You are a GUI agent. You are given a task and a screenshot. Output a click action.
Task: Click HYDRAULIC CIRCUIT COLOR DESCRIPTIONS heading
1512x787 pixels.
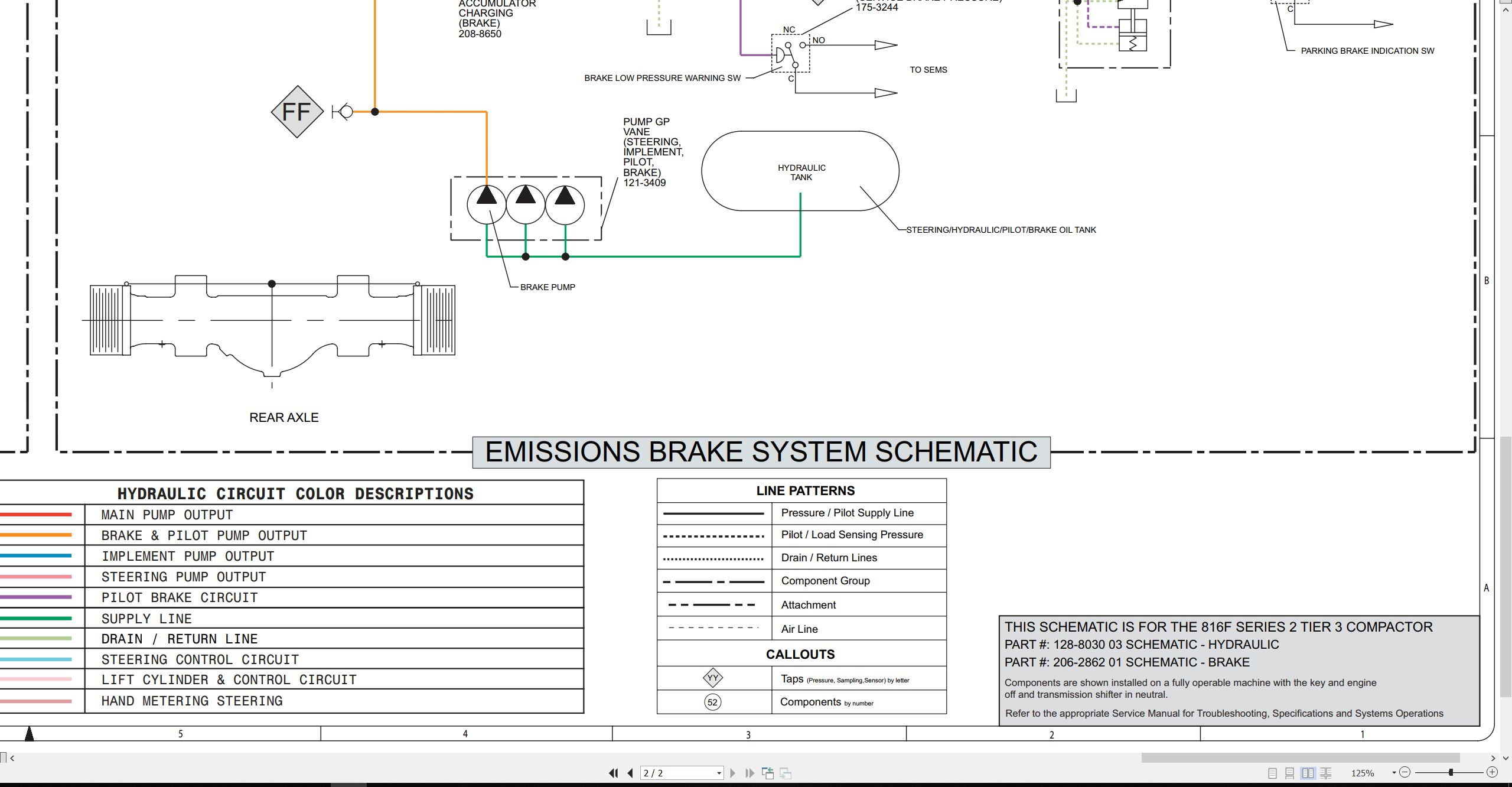[x=295, y=494]
